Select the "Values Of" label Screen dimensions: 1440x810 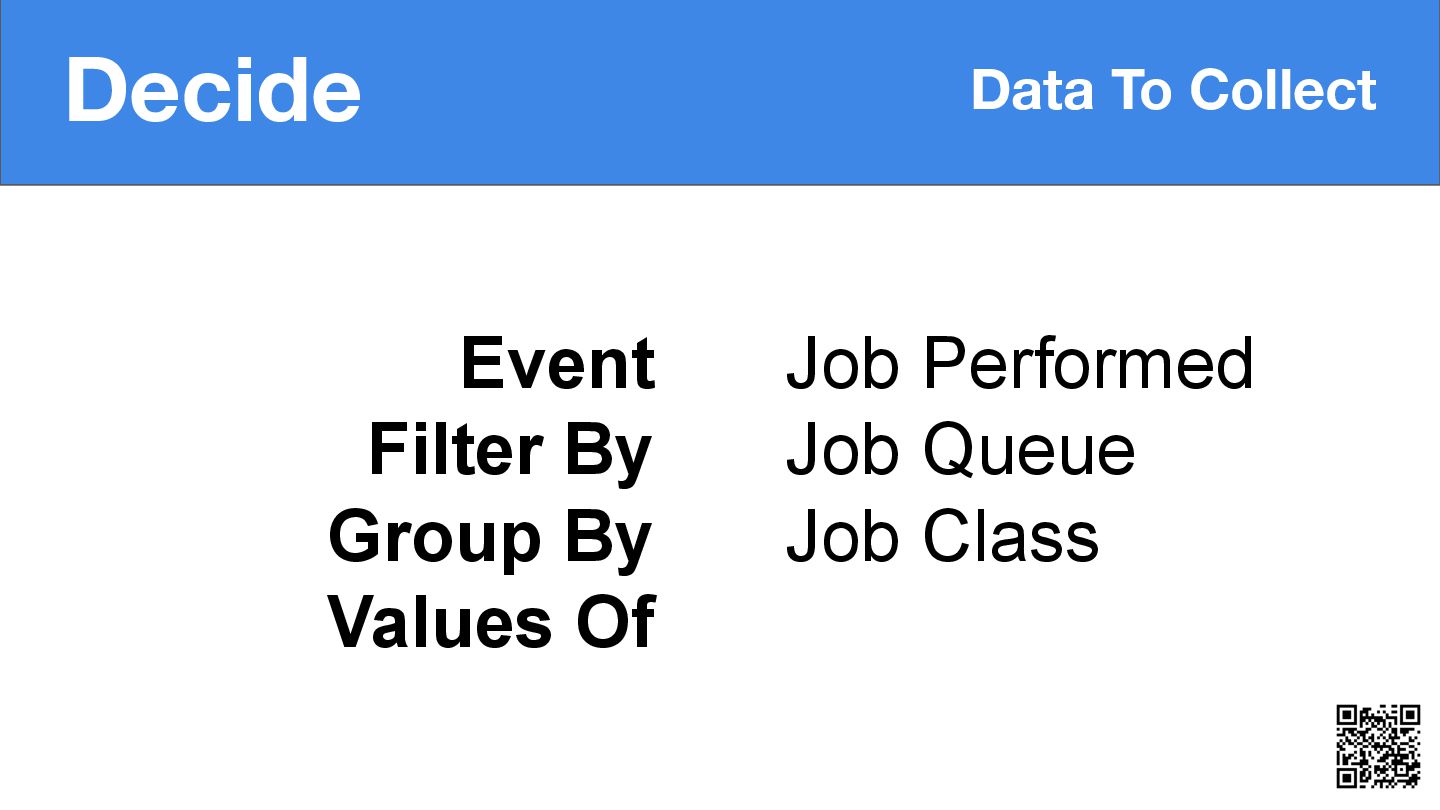[492, 622]
